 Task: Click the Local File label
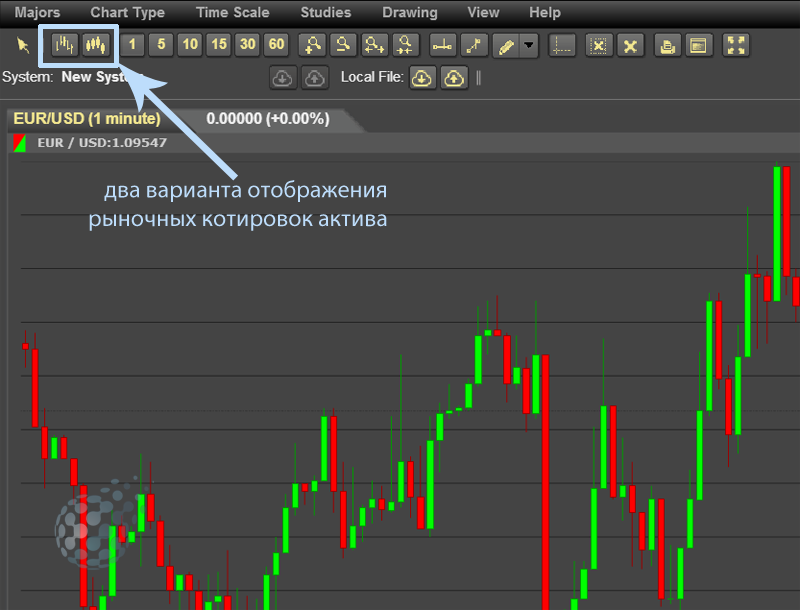372,77
